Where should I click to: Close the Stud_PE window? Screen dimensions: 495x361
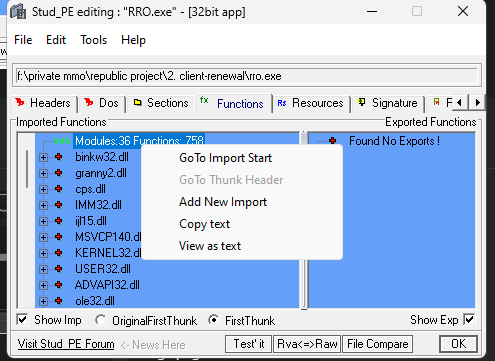463,12
